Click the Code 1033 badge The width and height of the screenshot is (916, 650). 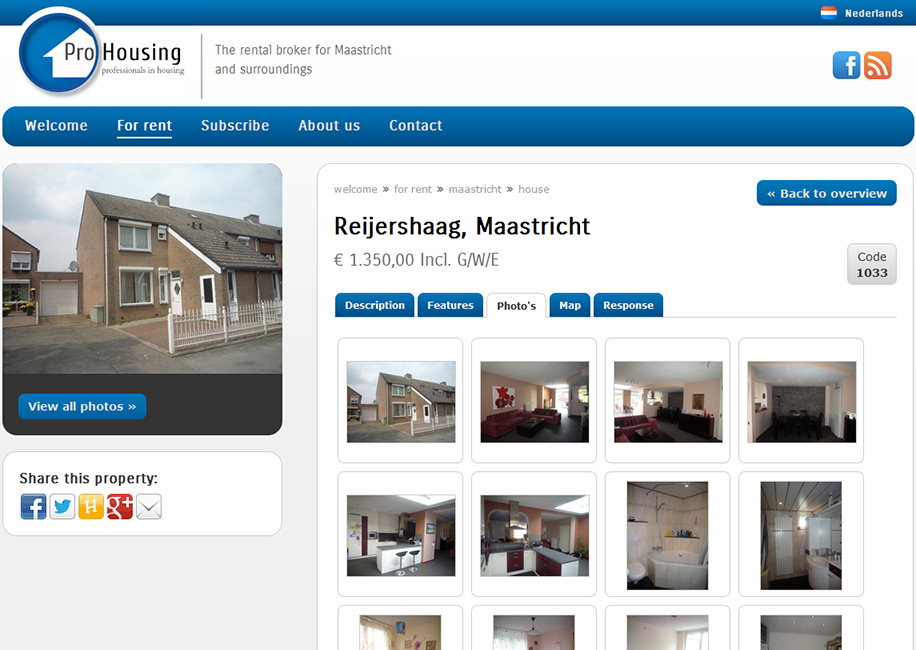(x=872, y=265)
